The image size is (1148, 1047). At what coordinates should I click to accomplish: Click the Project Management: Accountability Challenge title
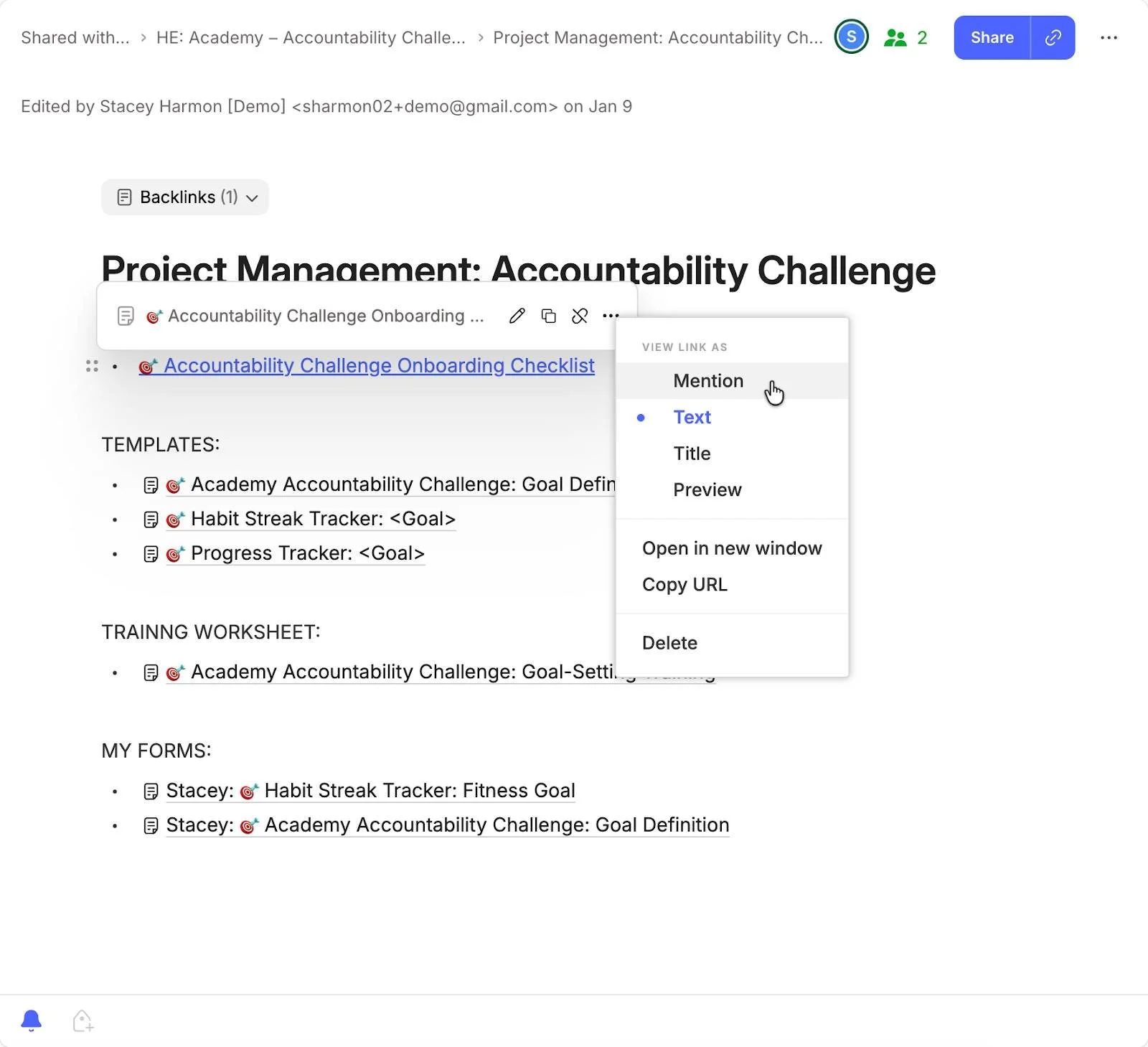[x=518, y=271]
